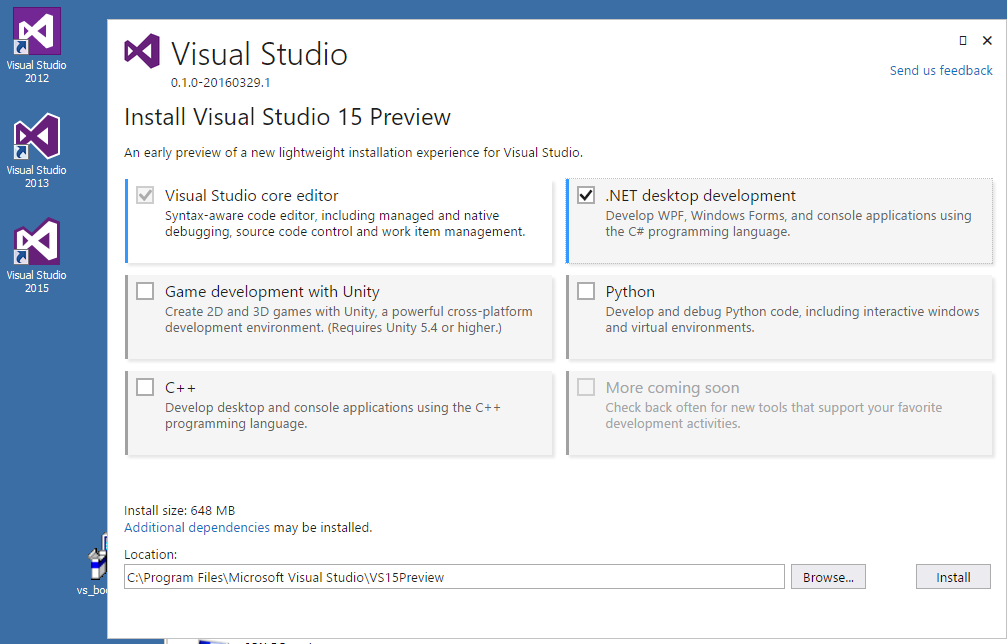Screen dimensions: 1007x644
Task: Open the Additional dependencies link
Action: [197, 528]
